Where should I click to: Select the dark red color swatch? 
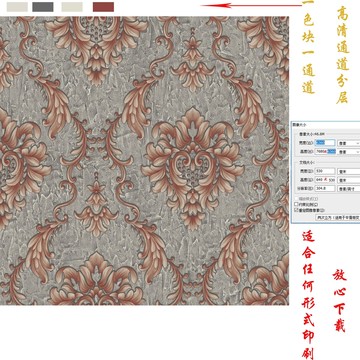point(103,7)
